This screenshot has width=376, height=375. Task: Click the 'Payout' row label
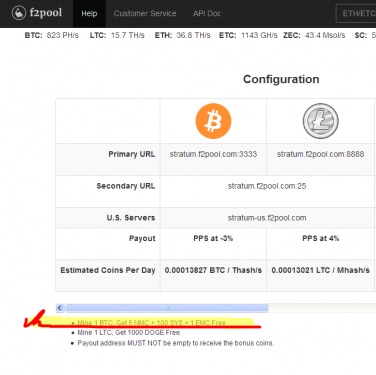click(x=142, y=239)
